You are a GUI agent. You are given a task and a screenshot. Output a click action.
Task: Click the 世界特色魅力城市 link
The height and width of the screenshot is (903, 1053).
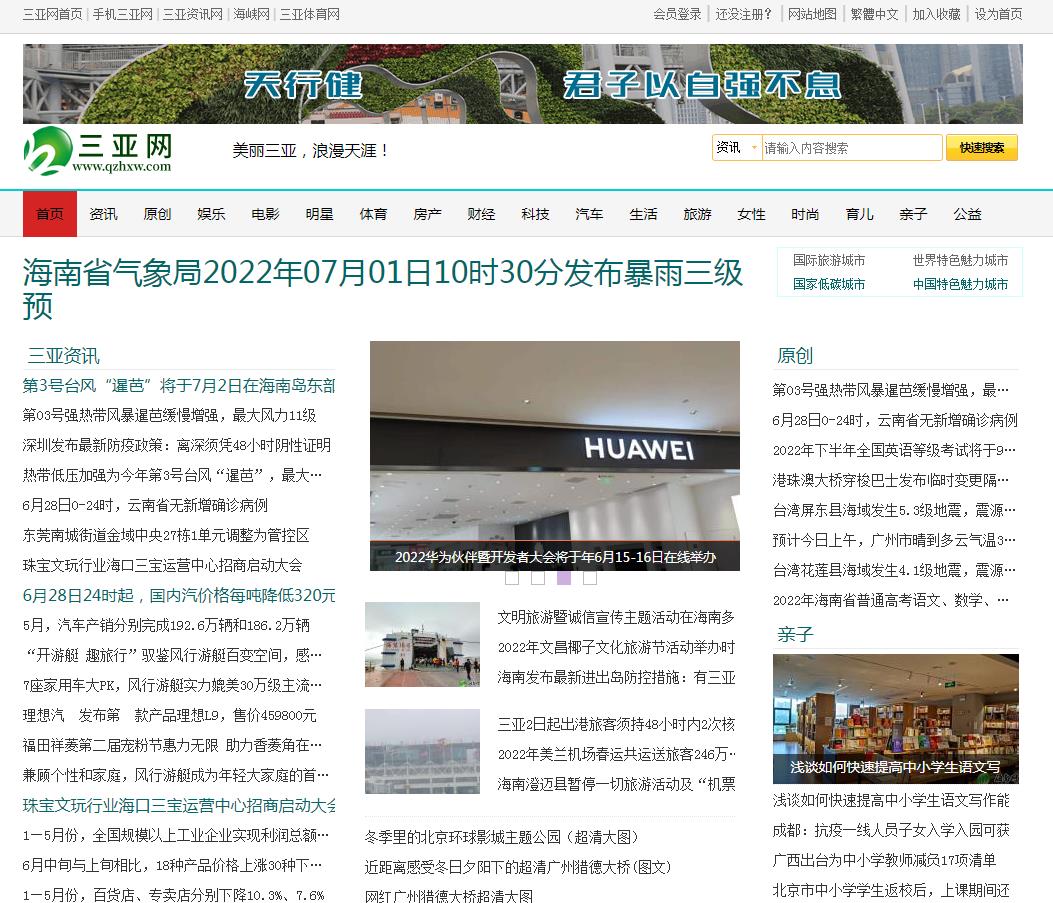(x=960, y=260)
